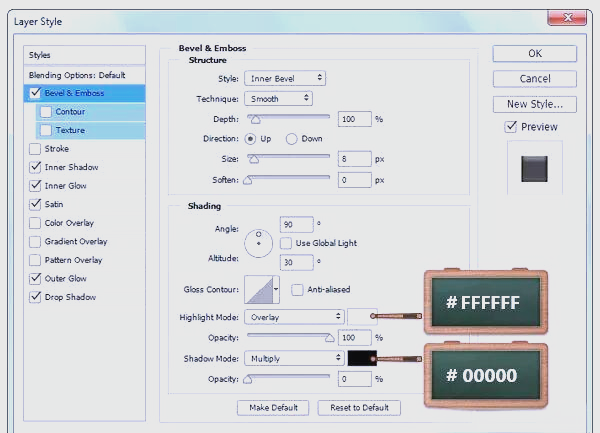Screen dimensions: 600x433
Task: Disable the Bevel & Emboss checkbox
Action: pos(36,93)
